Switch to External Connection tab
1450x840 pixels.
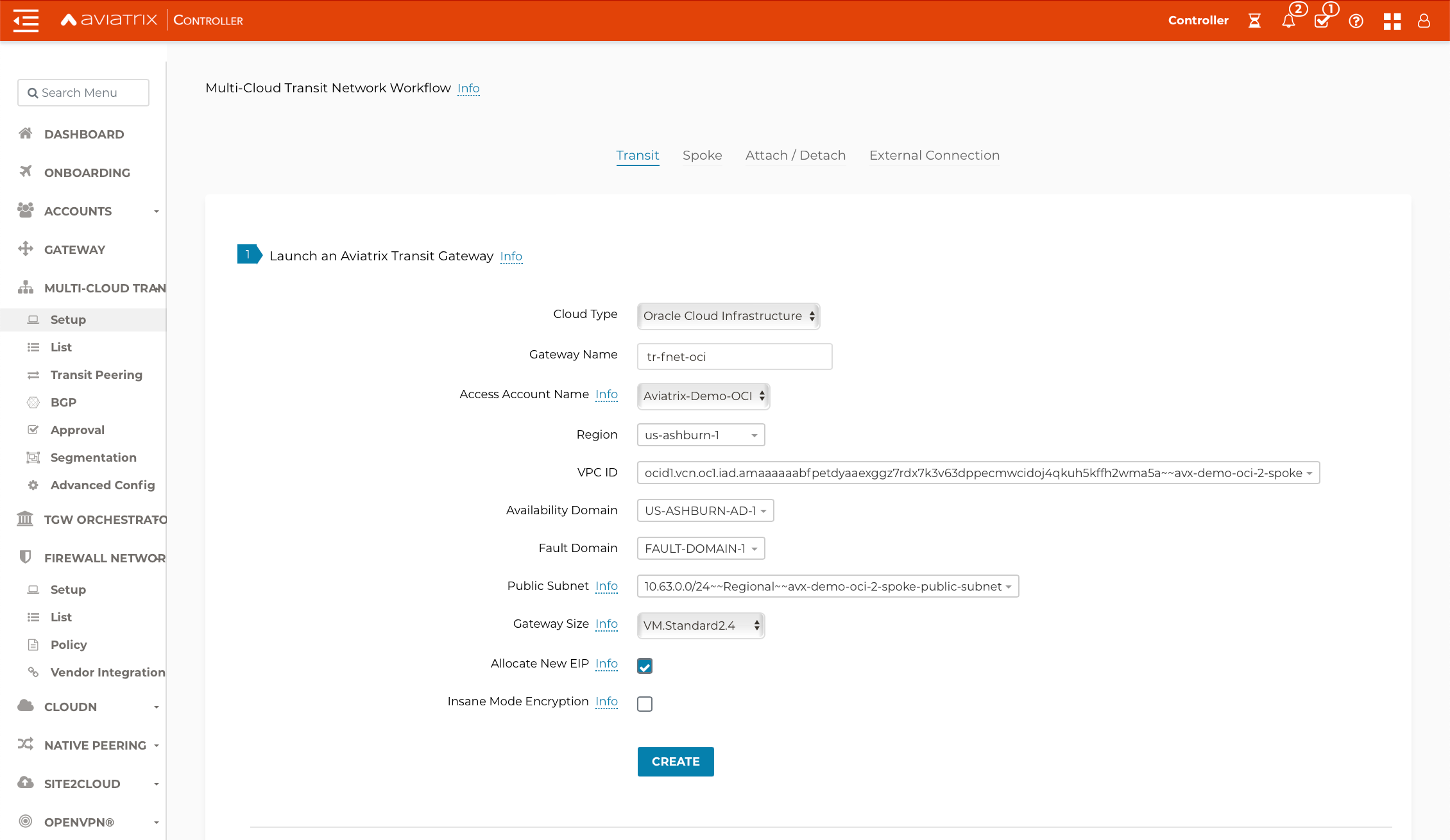(x=934, y=155)
